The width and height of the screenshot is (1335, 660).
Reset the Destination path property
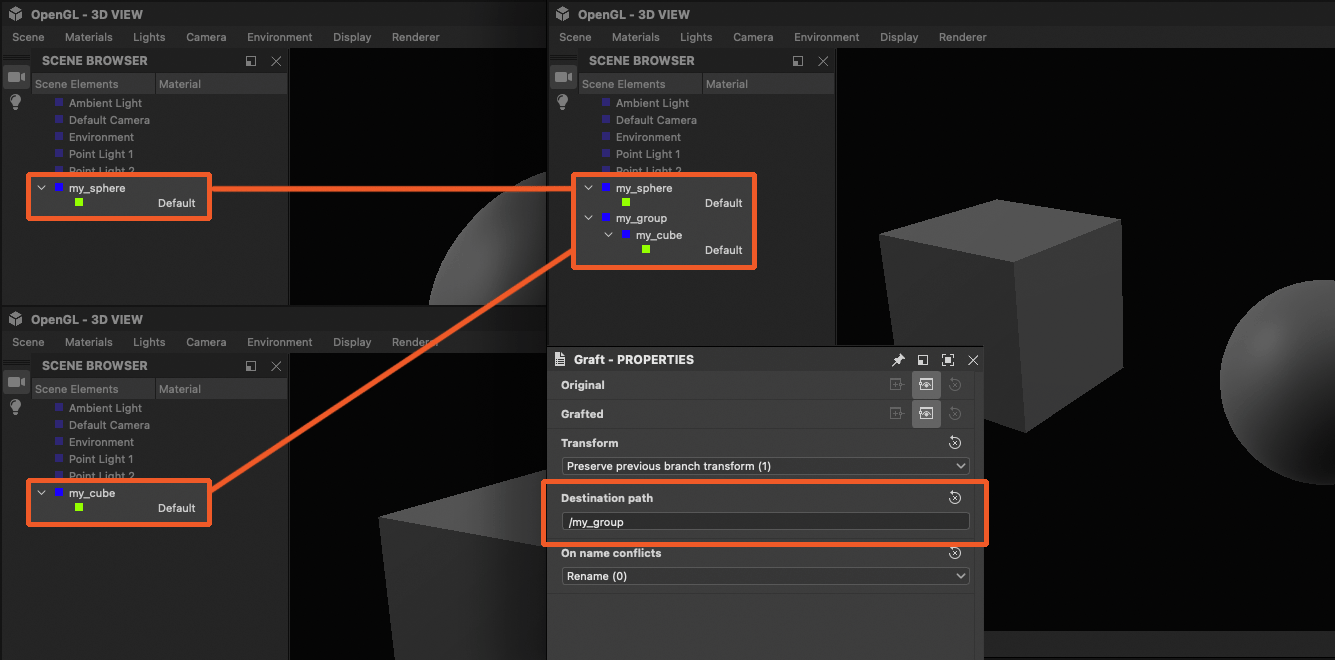955,497
